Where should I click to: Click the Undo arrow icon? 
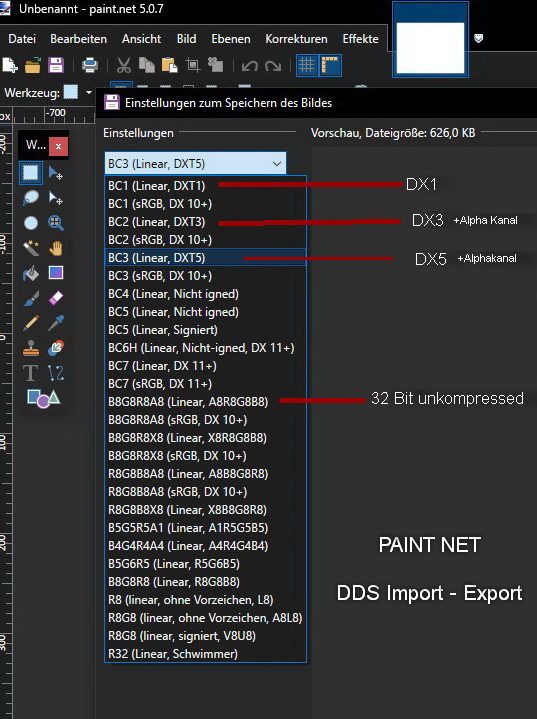tap(249, 66)
